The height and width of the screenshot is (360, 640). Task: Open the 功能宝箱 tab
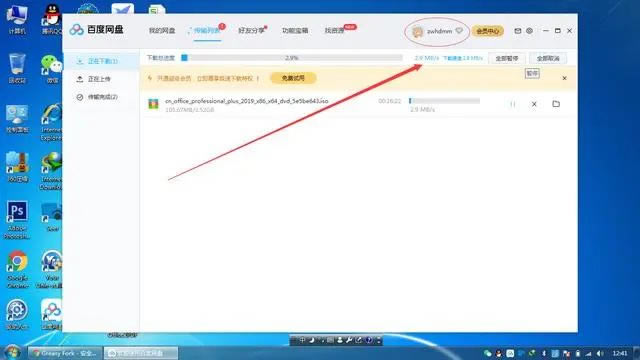(x=295, y=31)
